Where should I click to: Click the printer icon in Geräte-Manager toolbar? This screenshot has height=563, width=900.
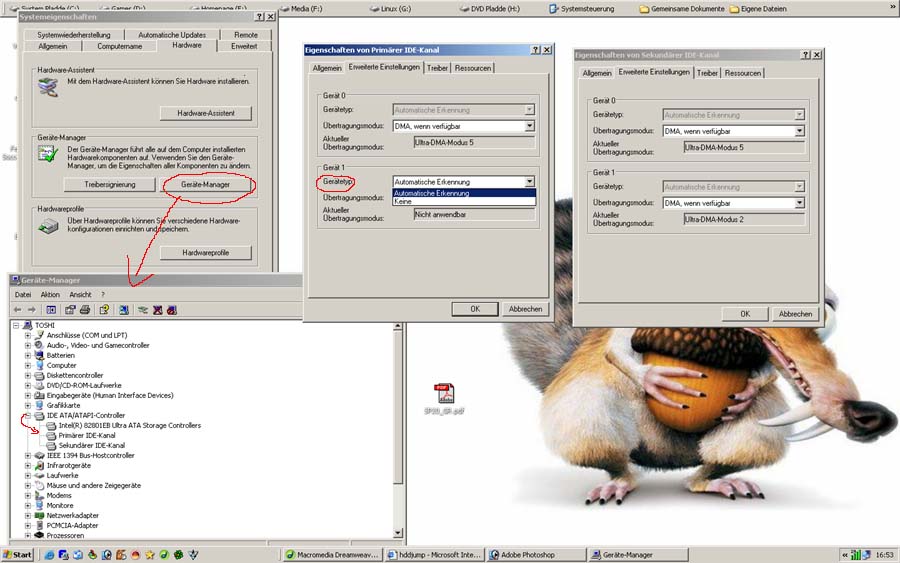(x=85, y=310)
